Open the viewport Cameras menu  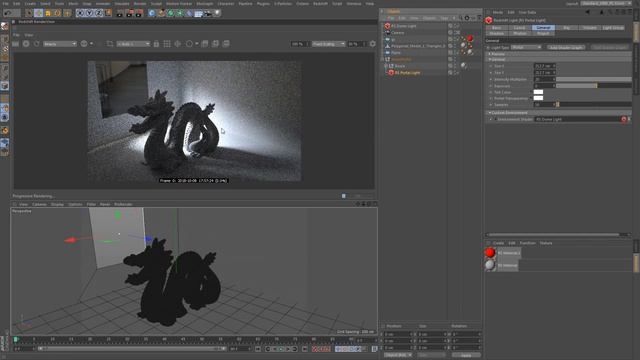39,204
